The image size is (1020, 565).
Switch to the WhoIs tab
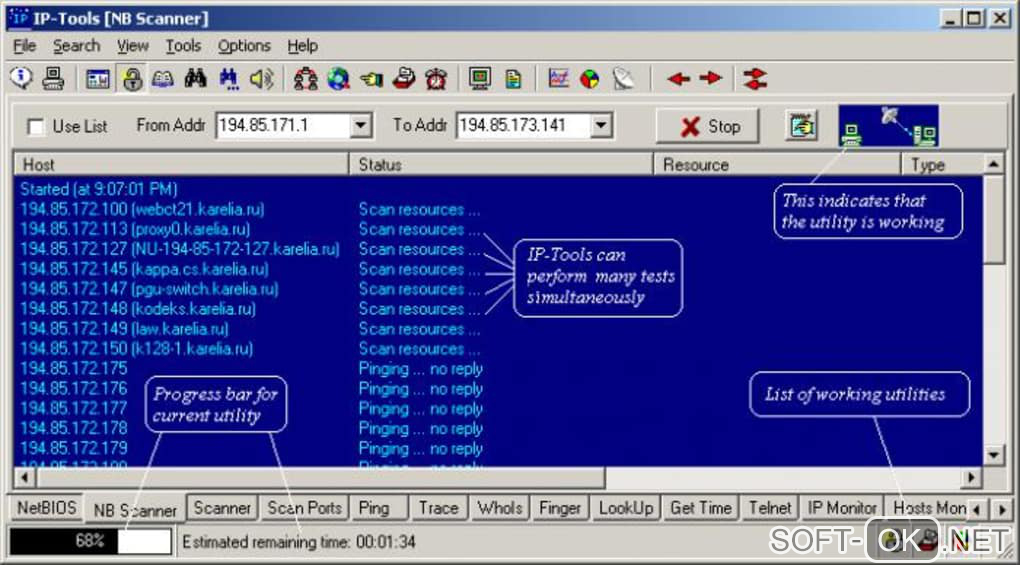pos(500,508)
